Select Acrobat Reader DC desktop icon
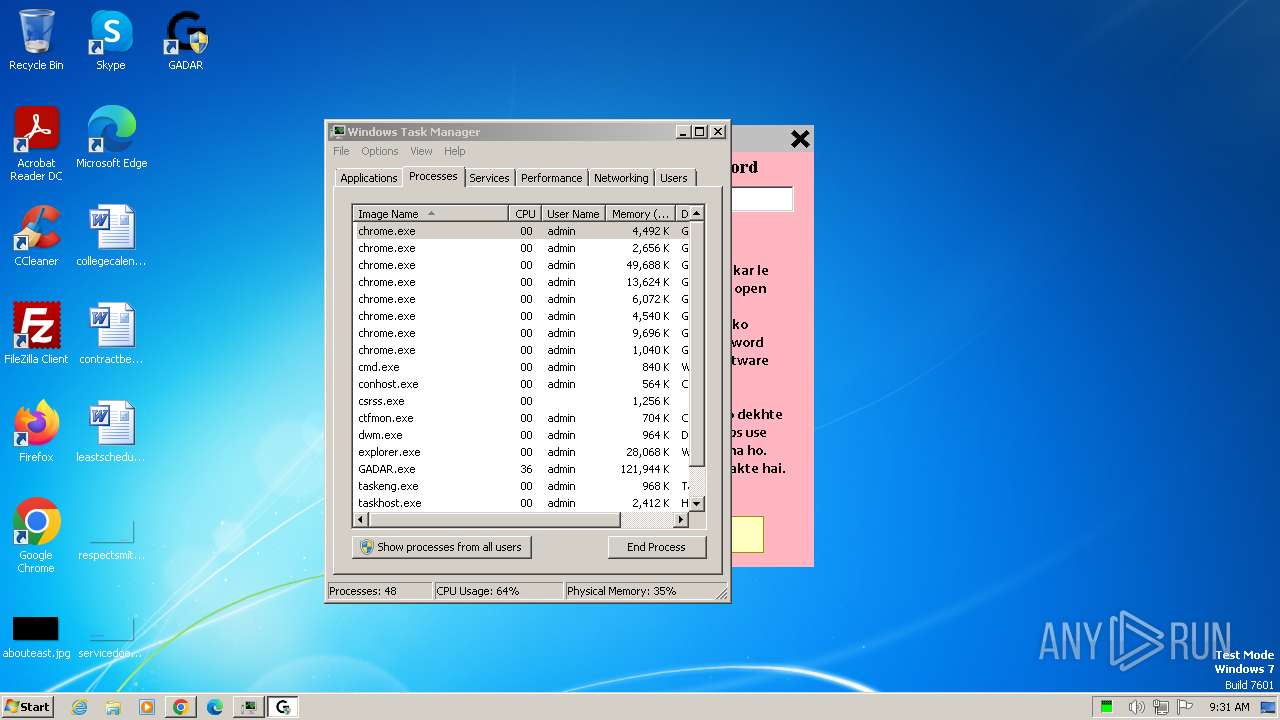1280x720 pixels. [x=36, y=143]
